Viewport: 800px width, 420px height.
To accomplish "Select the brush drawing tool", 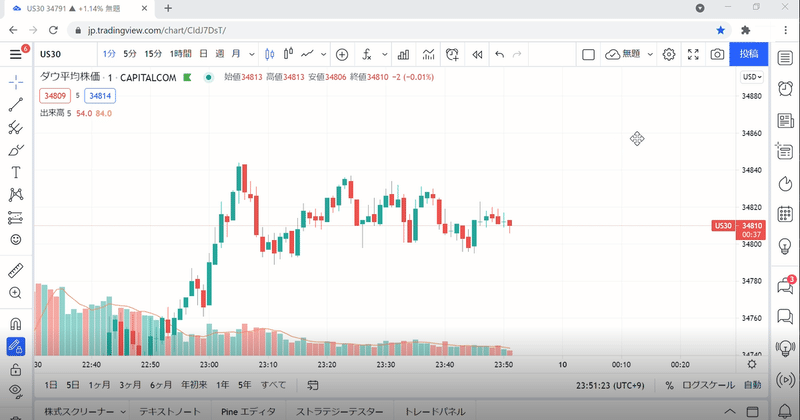I will pos(16,150).
